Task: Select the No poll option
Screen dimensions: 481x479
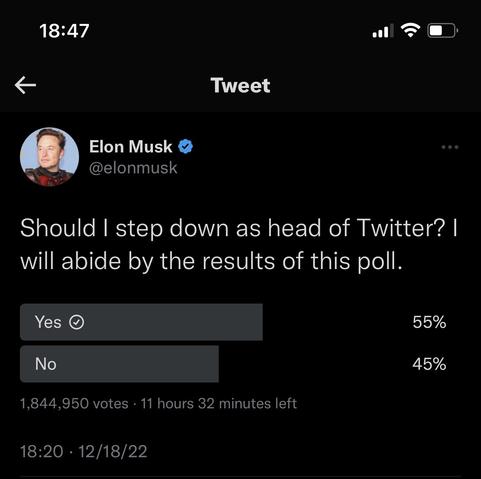Action: 119,364
